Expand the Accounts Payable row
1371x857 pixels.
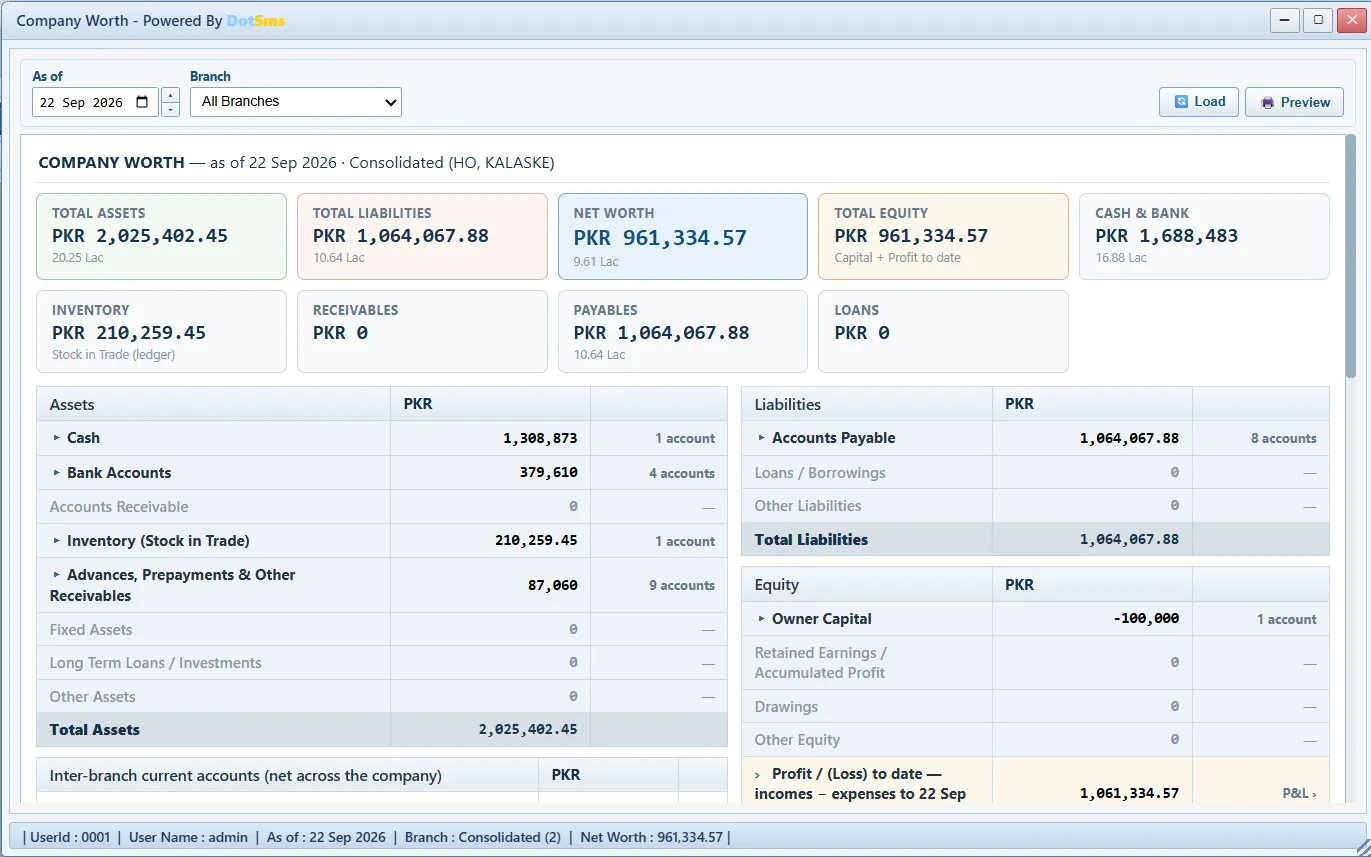[x=762, y=438]
